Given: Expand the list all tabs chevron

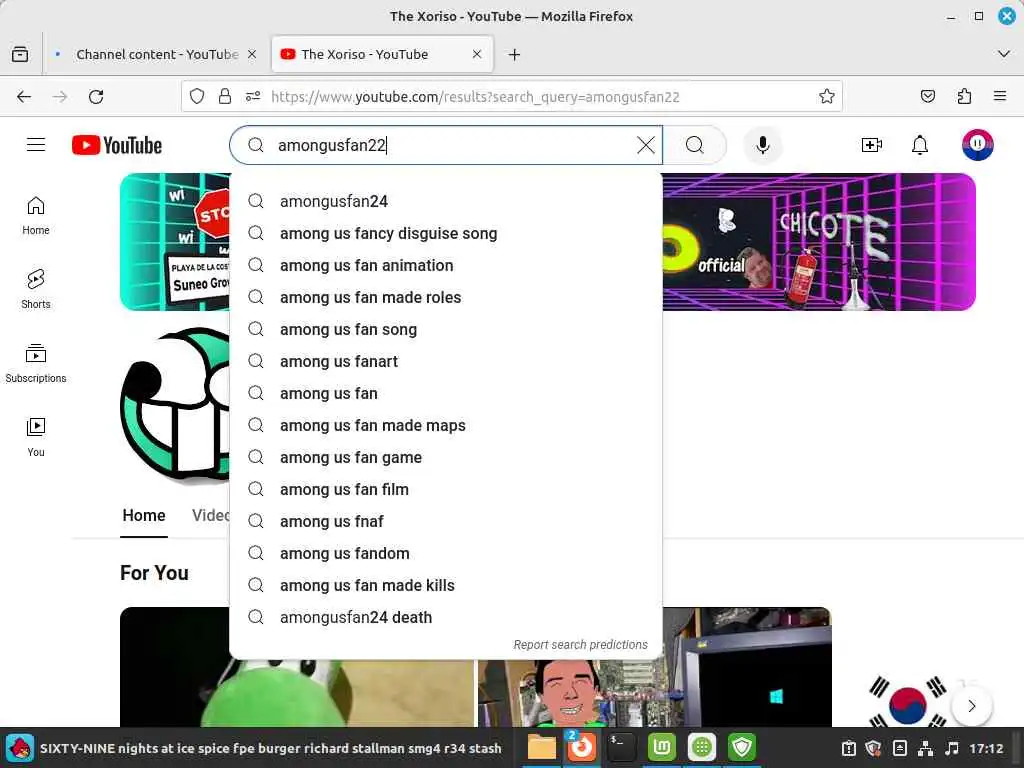Looking at the screenshot, I should pyautogui.click(x=1004, y=54).
